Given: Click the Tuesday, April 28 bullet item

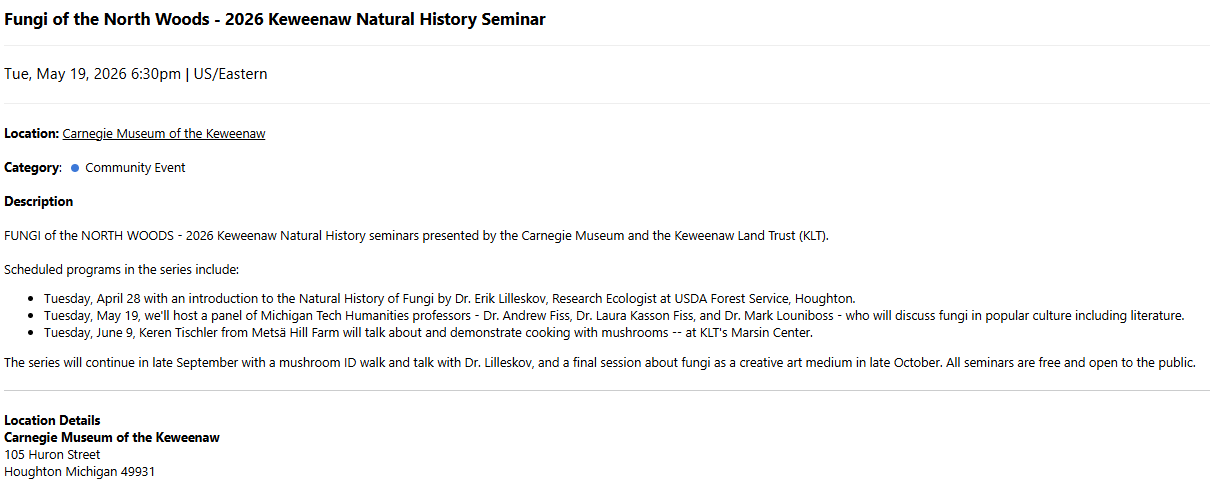Looking at the screenshot, I should point(449,299).
